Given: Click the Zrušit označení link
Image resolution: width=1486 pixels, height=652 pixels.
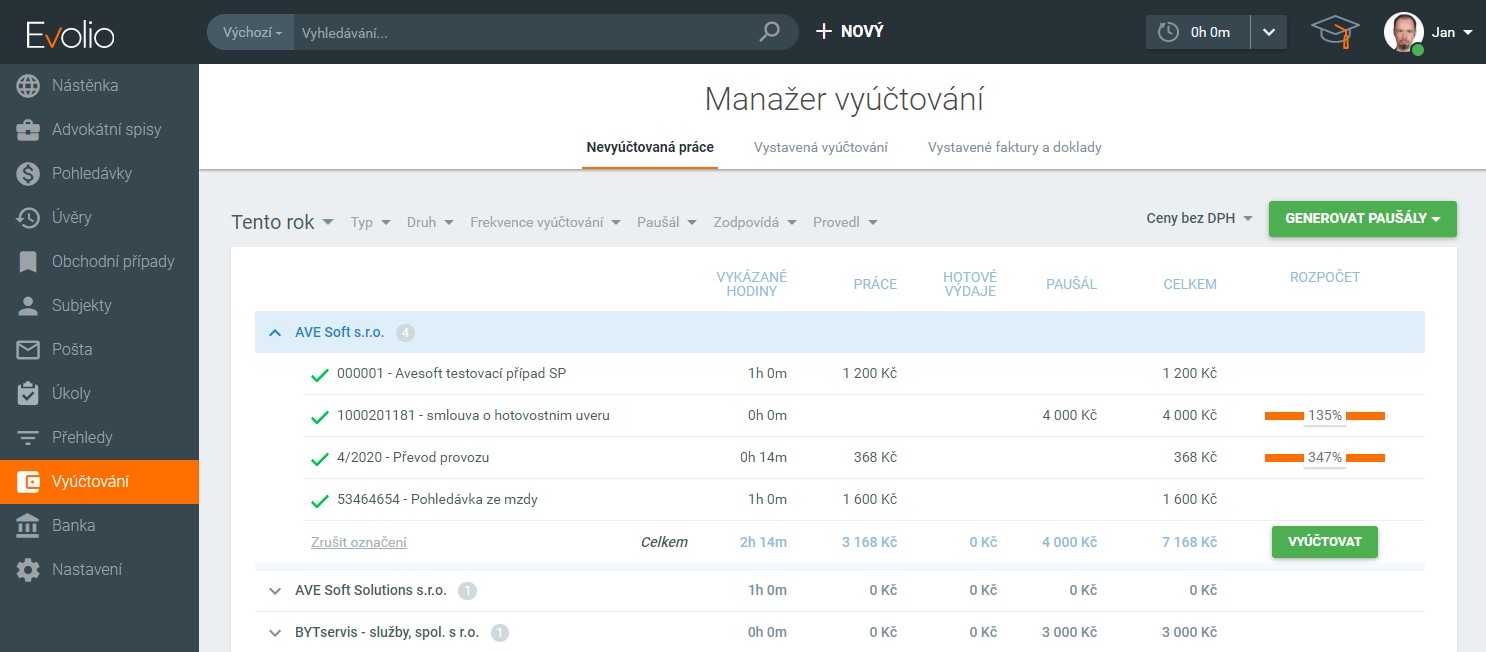Looking at the screenshot, I should [x=358, y=542].
